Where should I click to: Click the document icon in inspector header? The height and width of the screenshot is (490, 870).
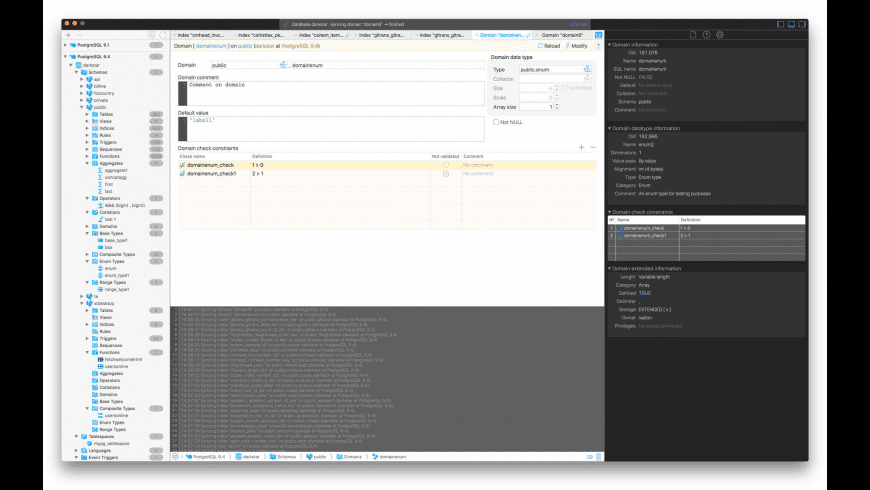point(694,34)
